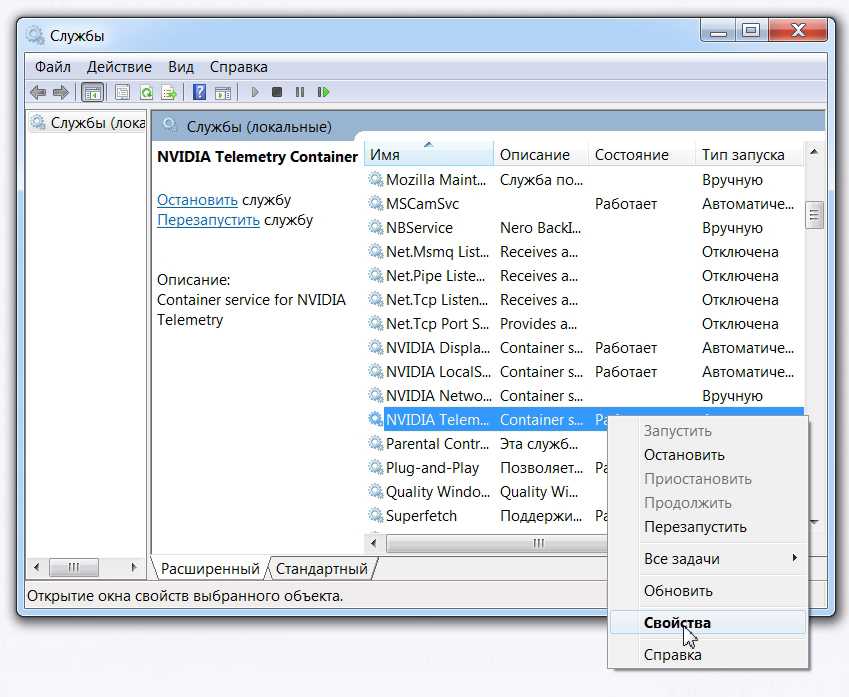Click the Остановить service link
Image resolution: width=849 pixels, height=697 pixels.
click(197, 200)
